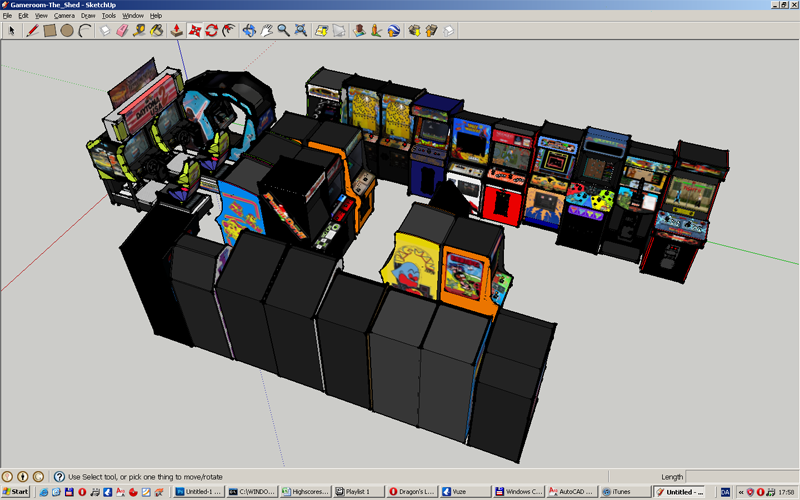The height and width of the screenshot is (500, 800).
Task: Switch to Windows C... taskbar window
Action: [518, 492]
